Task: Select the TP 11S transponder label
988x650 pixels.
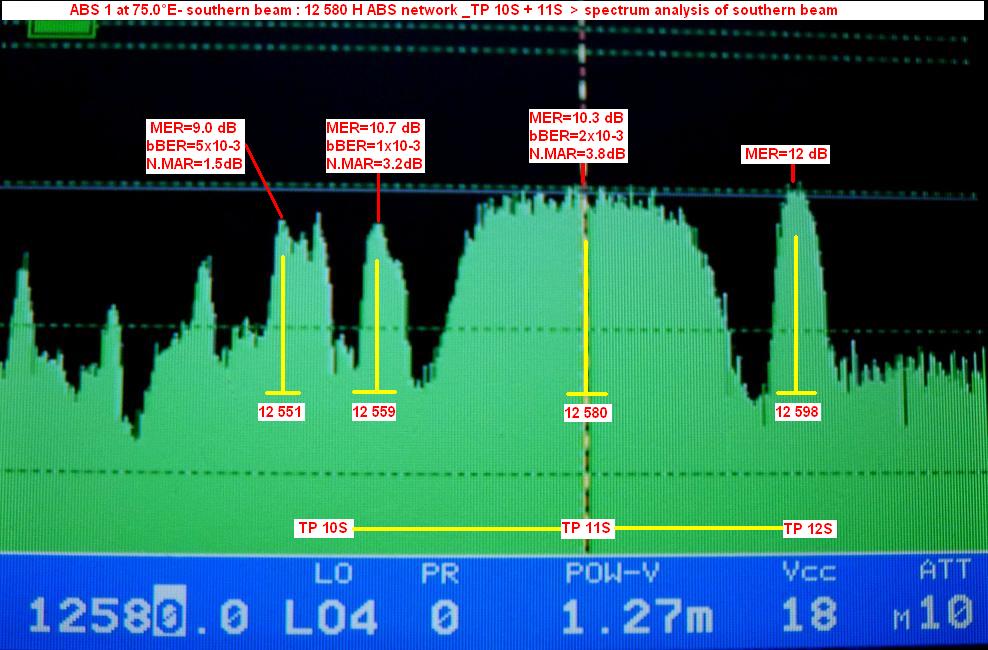Action: tap(587, 528)
